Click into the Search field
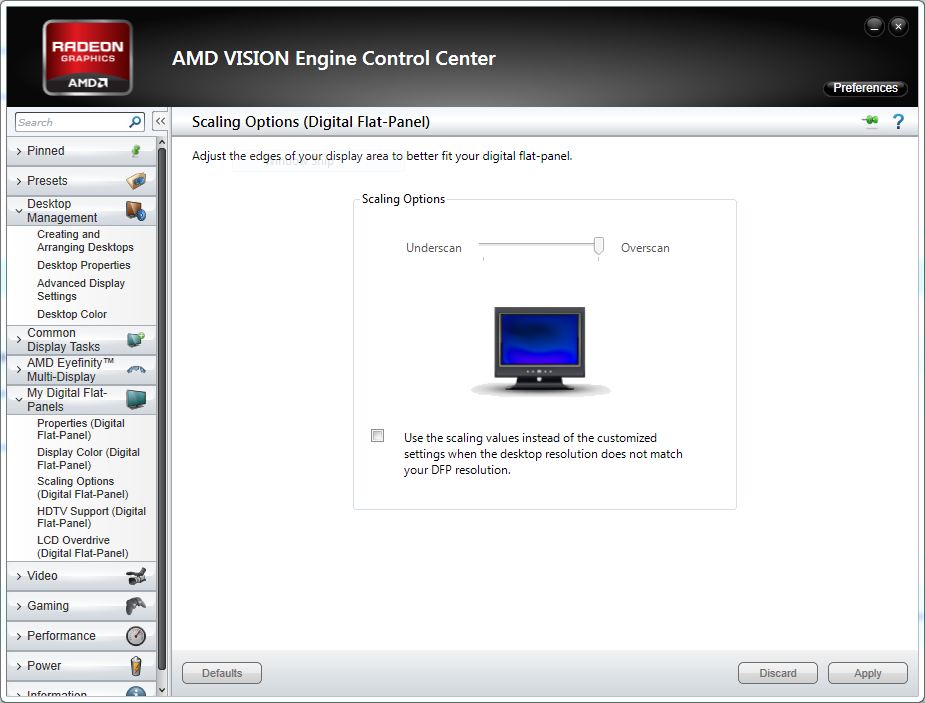Image resolution: width=925 pixels, height=703 pixels. click(72, 122)
